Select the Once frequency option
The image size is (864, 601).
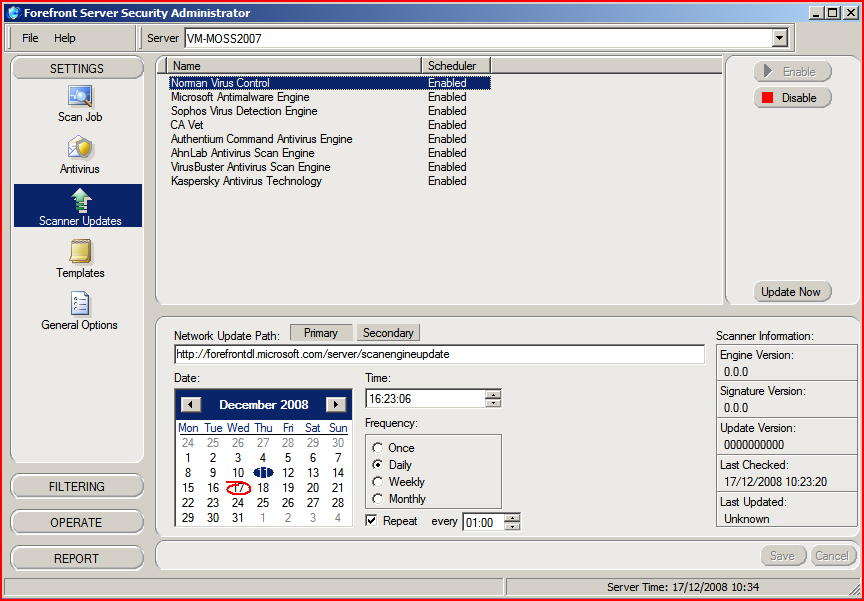click(x=378, y=448)
